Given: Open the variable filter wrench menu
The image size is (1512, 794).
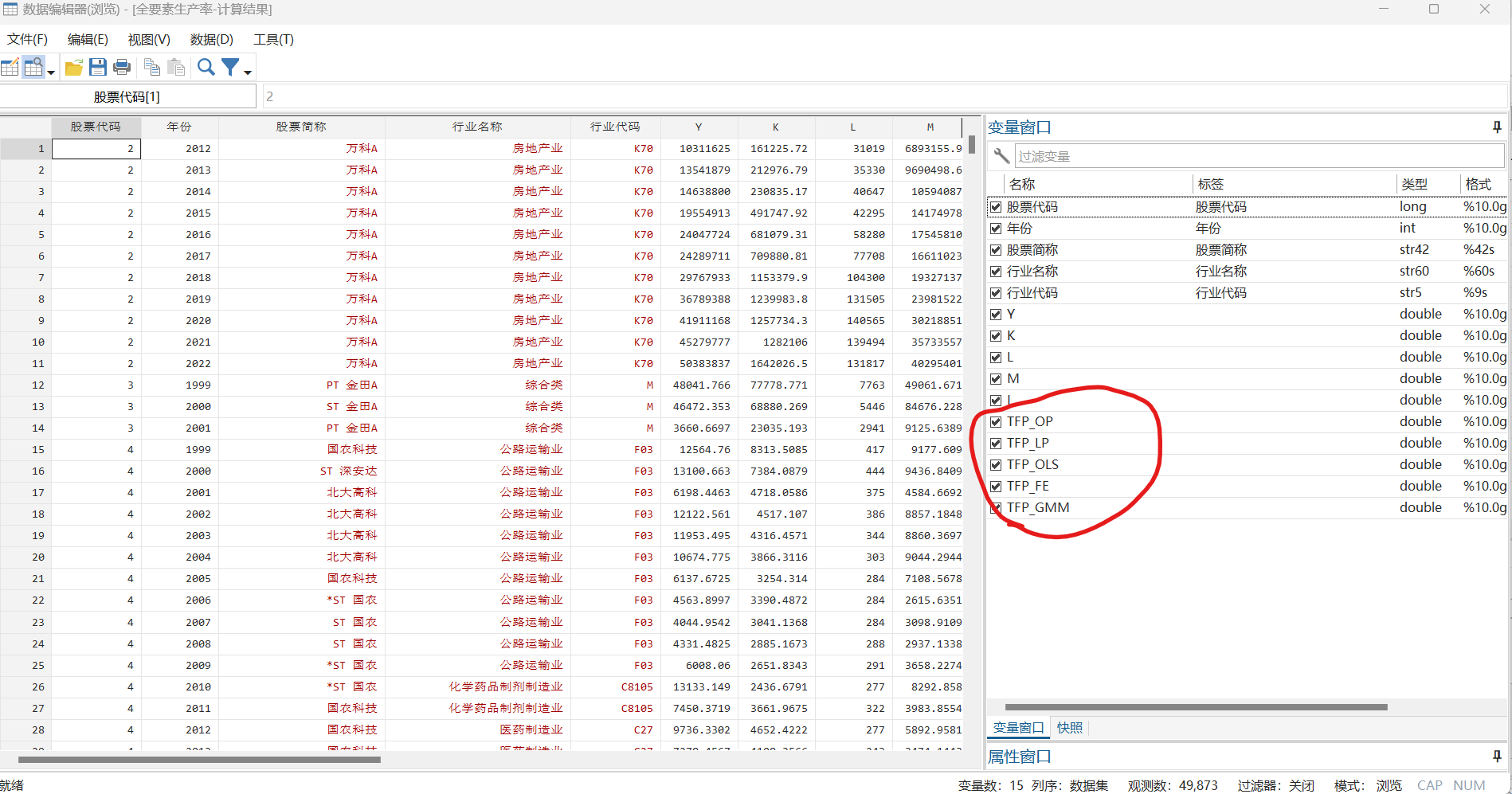Looking at the screenshot, I should [1001, 156].
